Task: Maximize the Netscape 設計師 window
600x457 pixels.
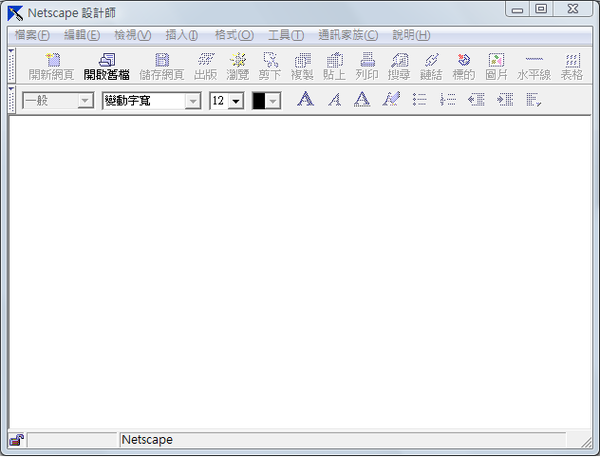Action: pos(541,9)
